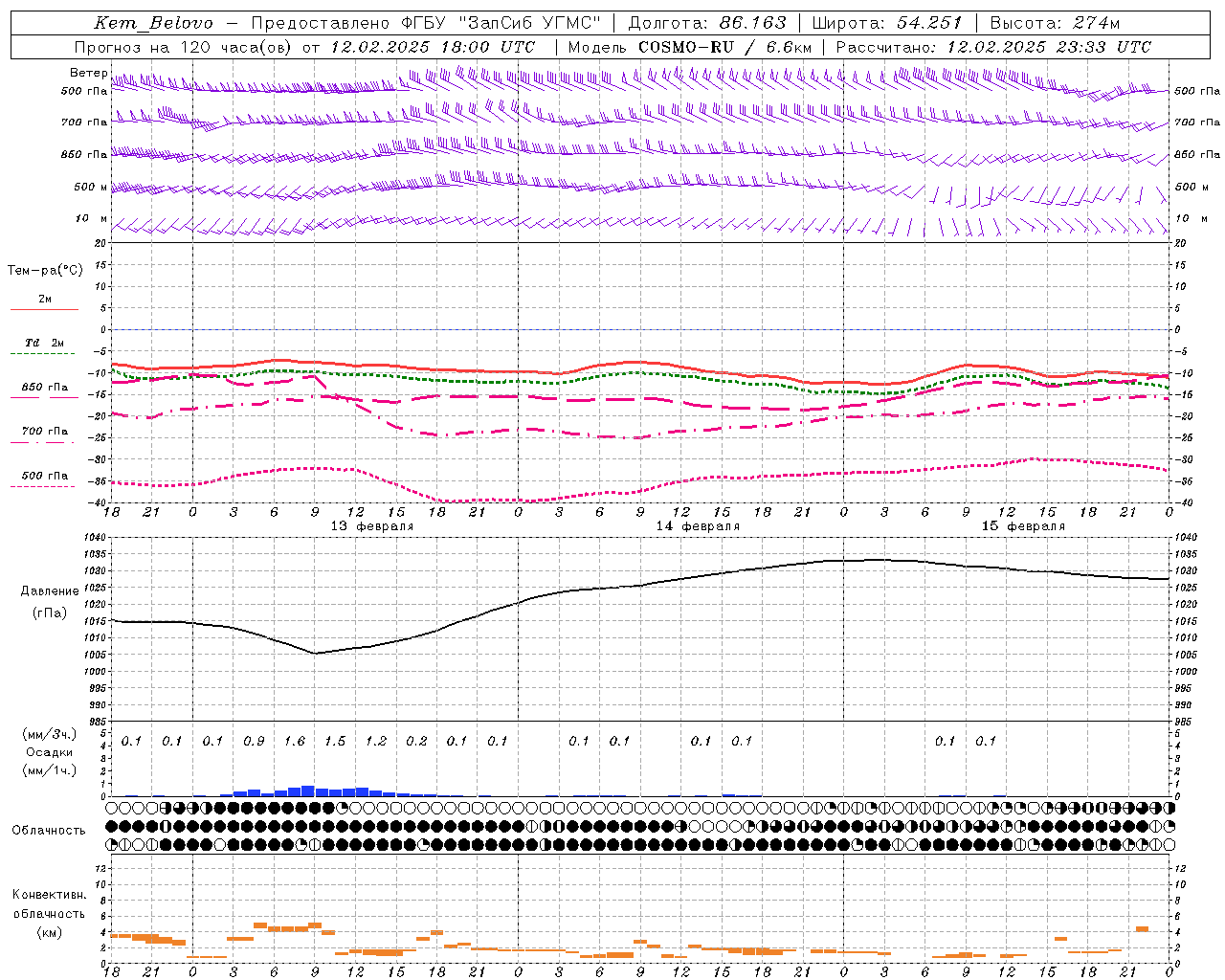Click the 1.6 precipitation value
The image size is (1225, 980).
(x=294, y=741)
